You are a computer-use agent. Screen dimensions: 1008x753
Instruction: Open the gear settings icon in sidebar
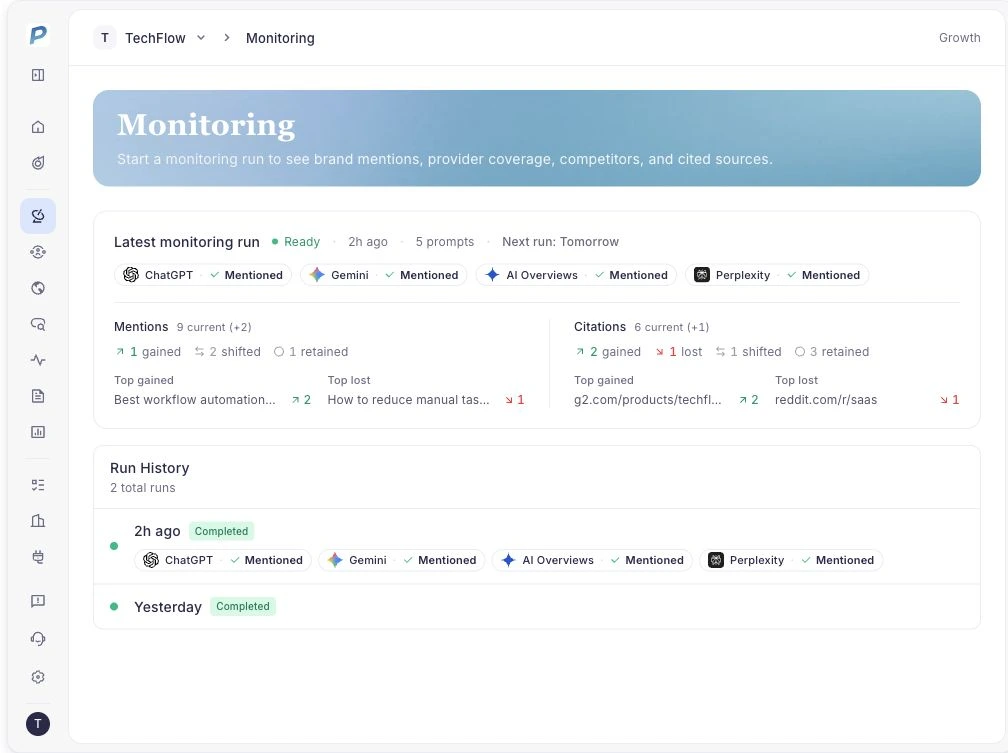tap(38, 677)
